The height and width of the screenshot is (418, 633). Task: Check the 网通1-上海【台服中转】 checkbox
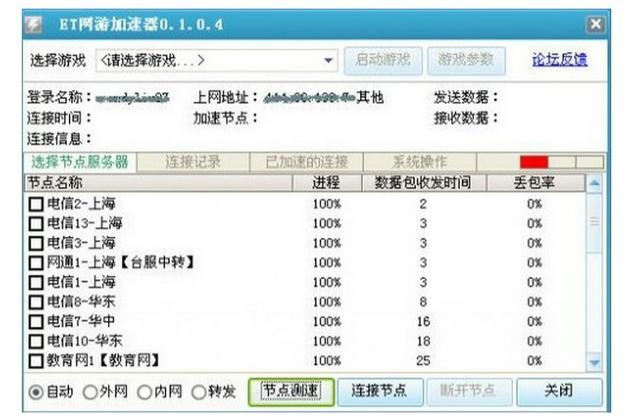coord(36,263)
